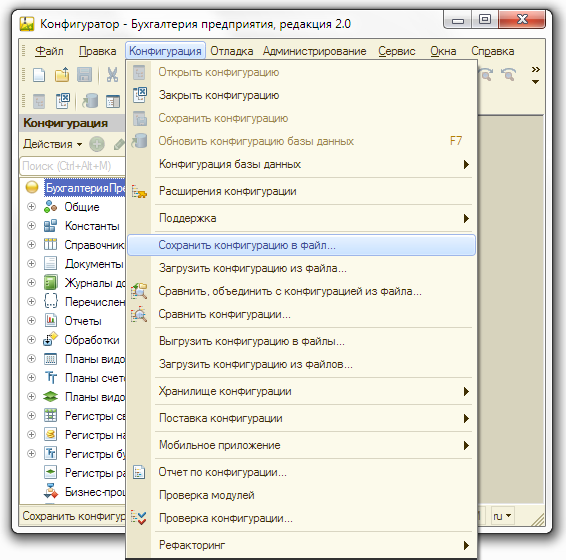Screen dimensions: 566x560
Task: Click the Отчет по конфигурации menu icon
Action: tap(139, 472)
